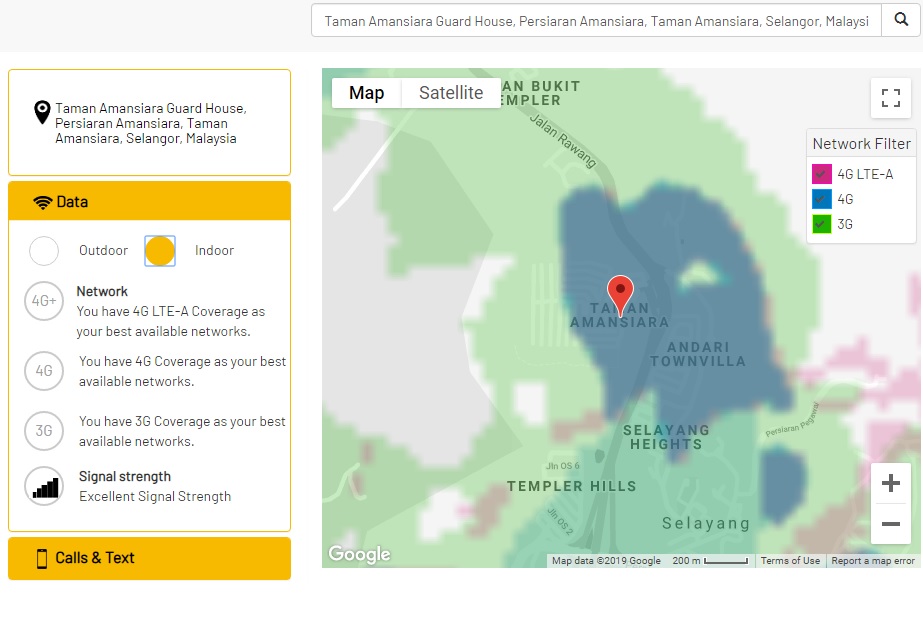923x627 pixels.
Task: Open Report a map error link
Action: [x=873, y=560]
